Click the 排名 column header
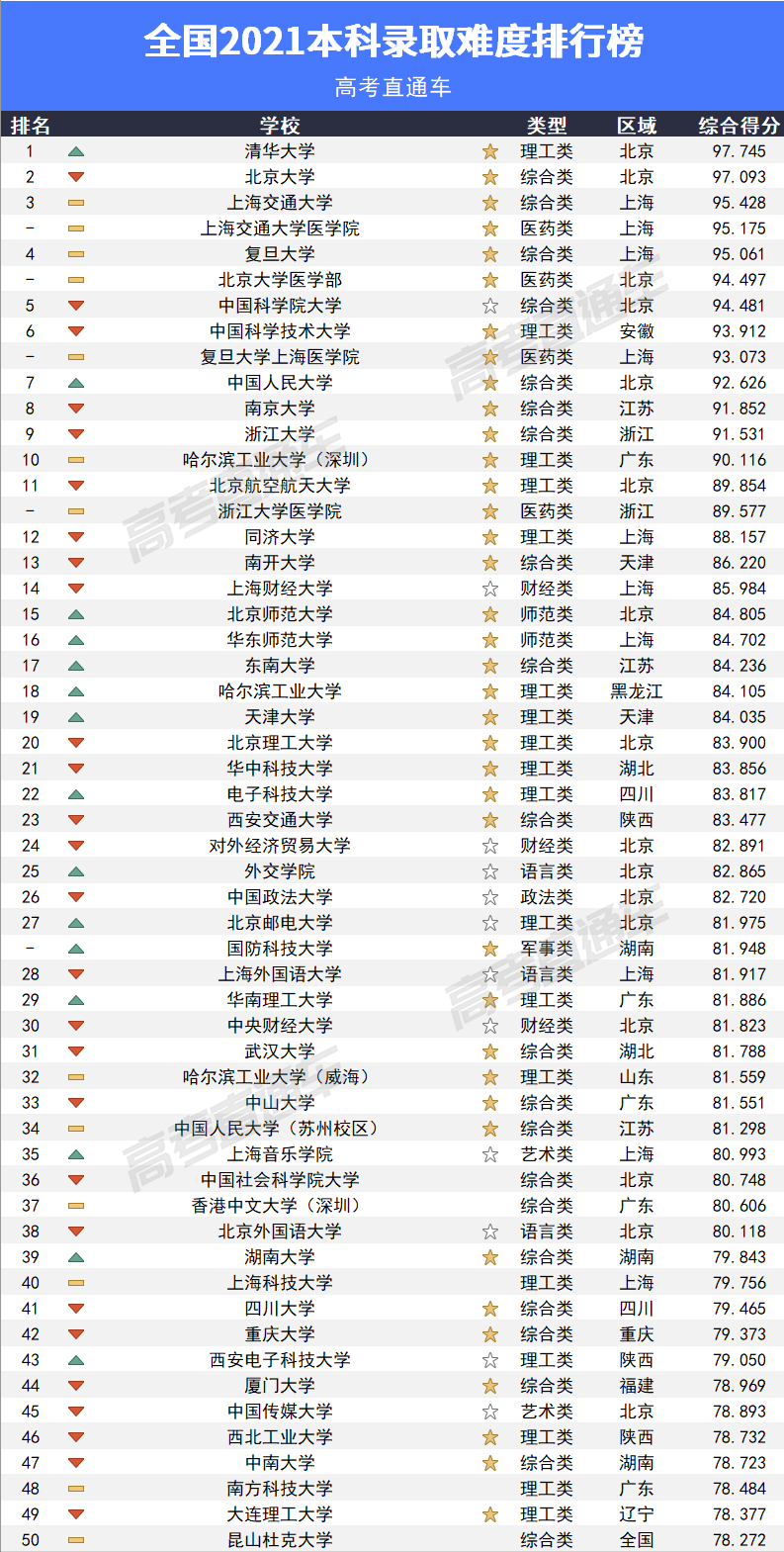This screenshot has height=1552, width=784. click(31, 126)
